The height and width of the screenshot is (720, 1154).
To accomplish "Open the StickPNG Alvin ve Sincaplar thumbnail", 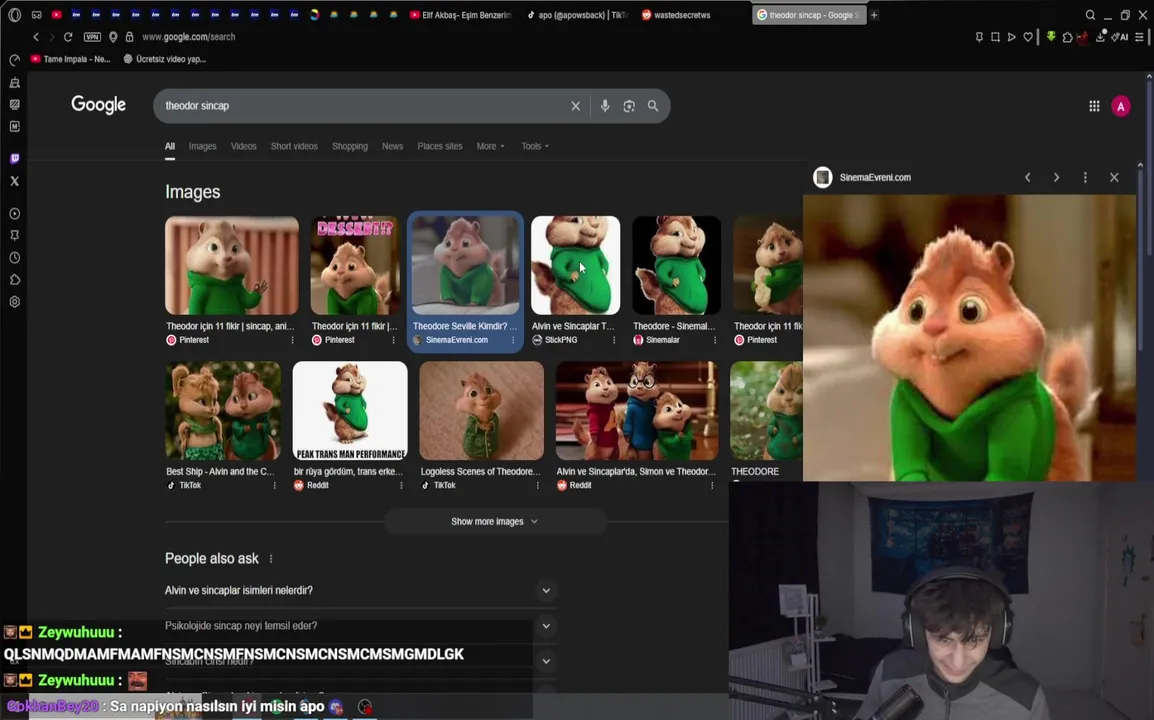I will [x=576, y=266].
